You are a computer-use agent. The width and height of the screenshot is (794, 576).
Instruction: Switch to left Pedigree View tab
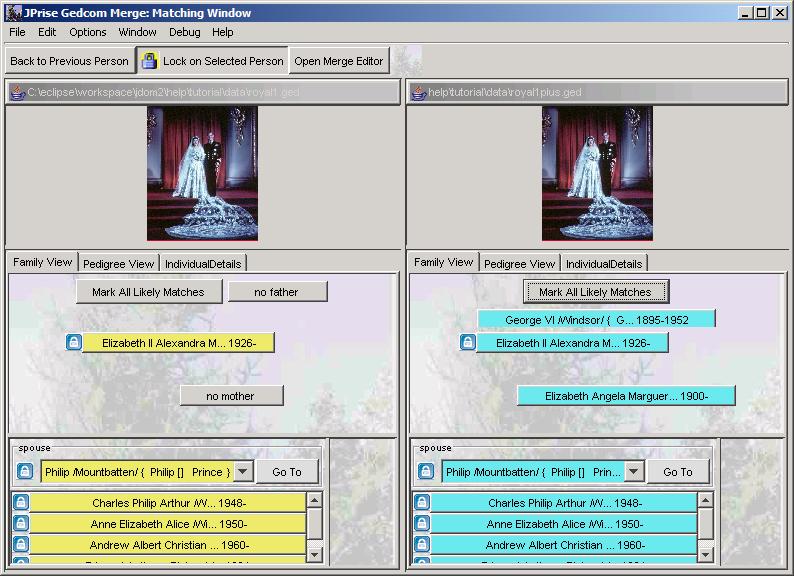click(118, 264)
